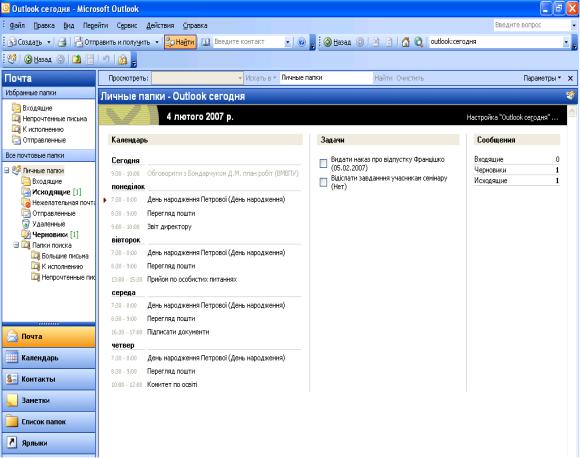The height and width of the screenshot is (458, 580).
Task: Click the Введите вопрос help field
Action: click(x=532, y=25)
